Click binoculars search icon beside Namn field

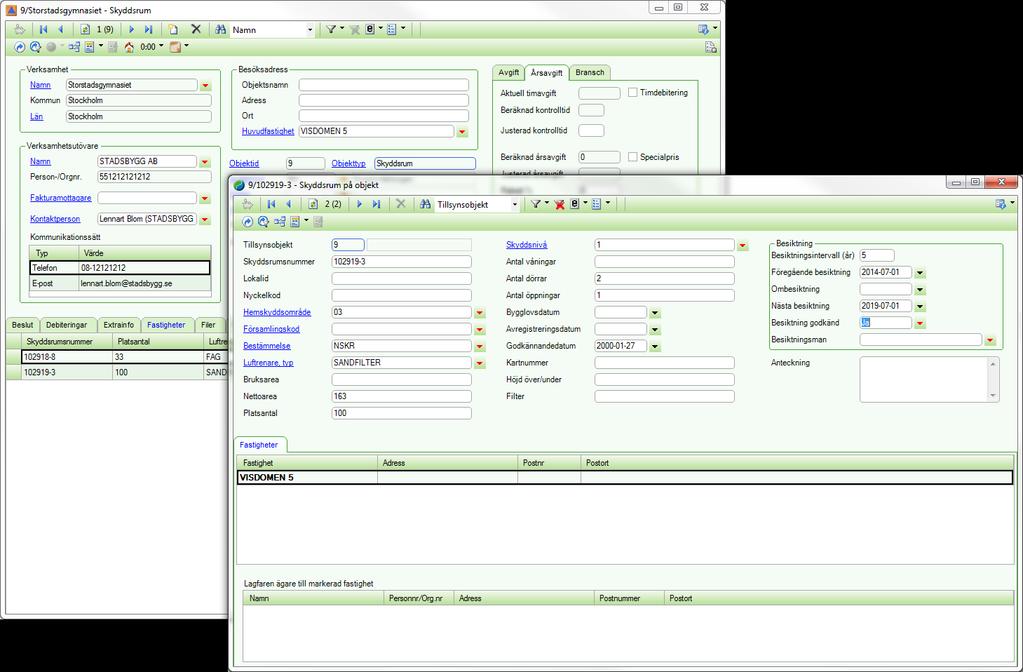pyautogui.click(x=221, y=29)
